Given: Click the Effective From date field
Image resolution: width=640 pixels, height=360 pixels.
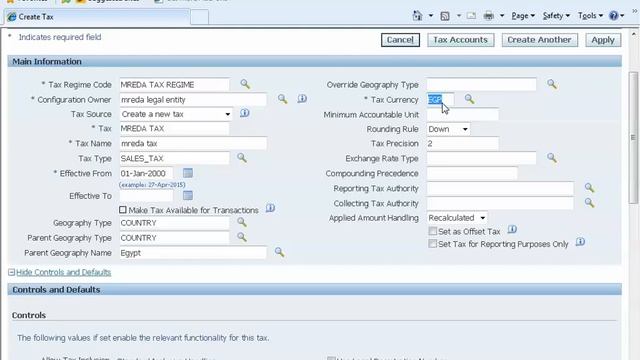Looking at the screenshot, I should pyautogui.click(x=146, y=173).
